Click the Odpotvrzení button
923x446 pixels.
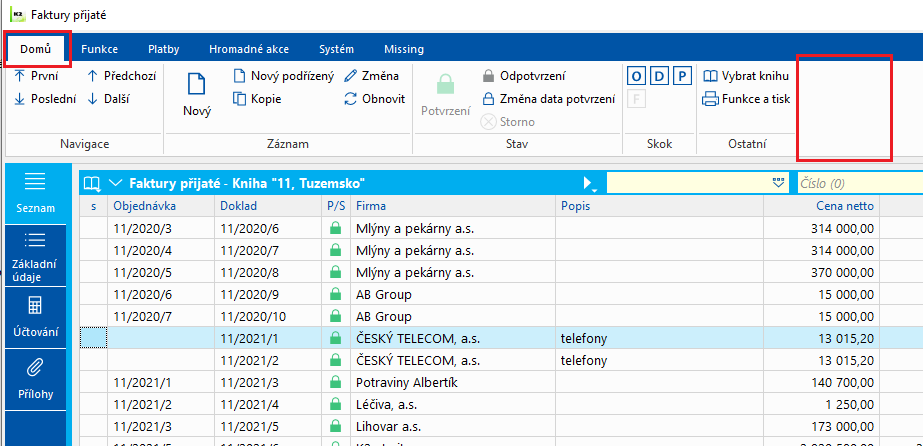click(524, 76)
